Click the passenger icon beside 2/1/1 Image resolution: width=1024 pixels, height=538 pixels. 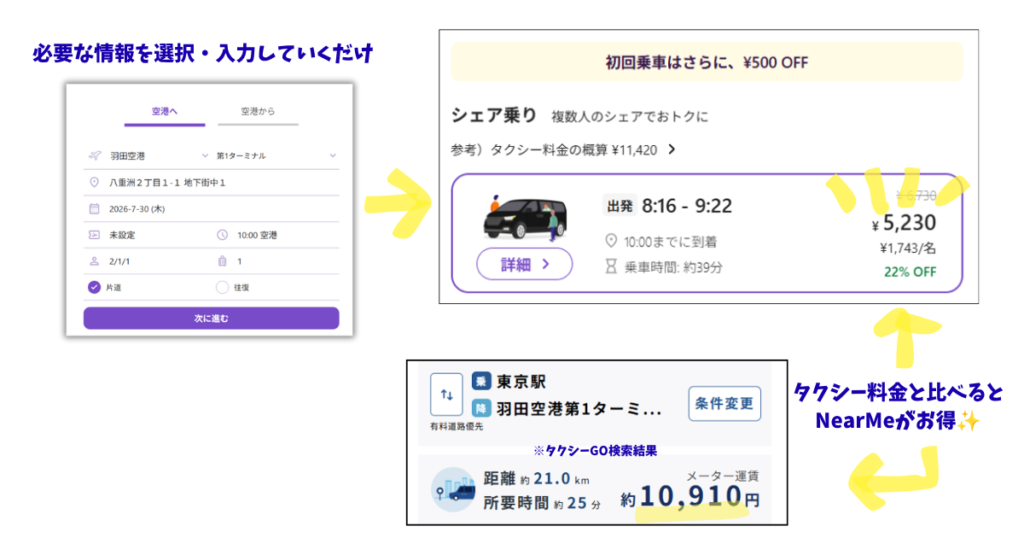94,261
